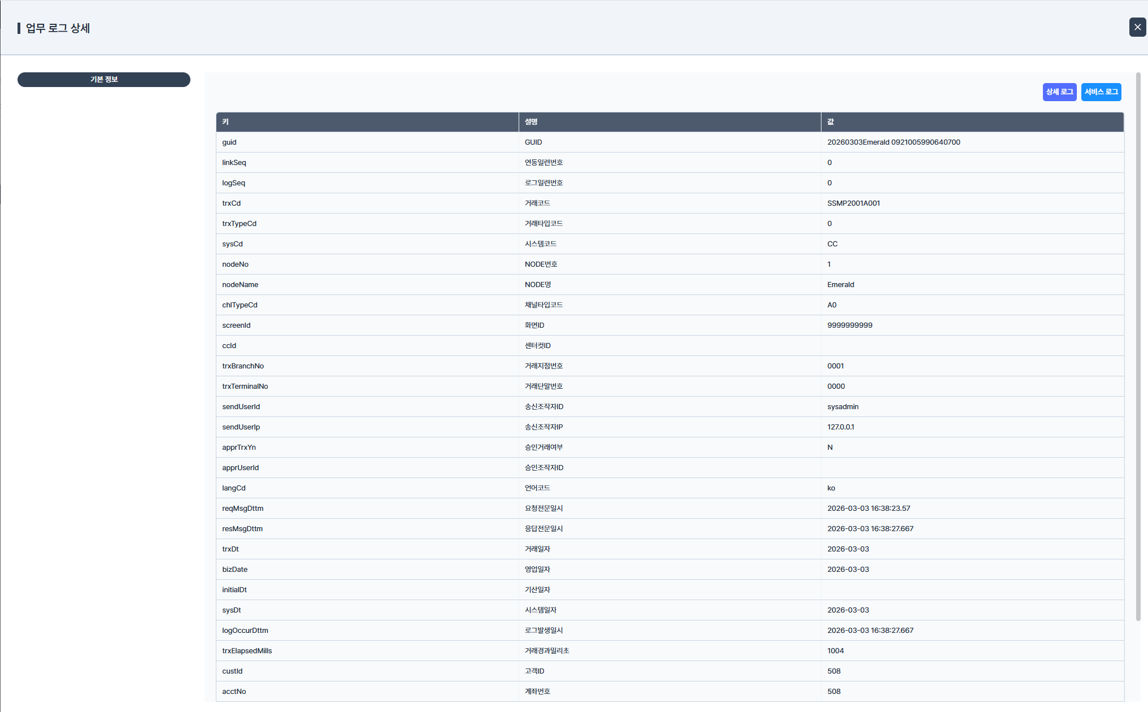The height and width of the screenshot is (712, 1148).
Task: Select the nodeName value Emerald
Action: (x=840, y=284)
